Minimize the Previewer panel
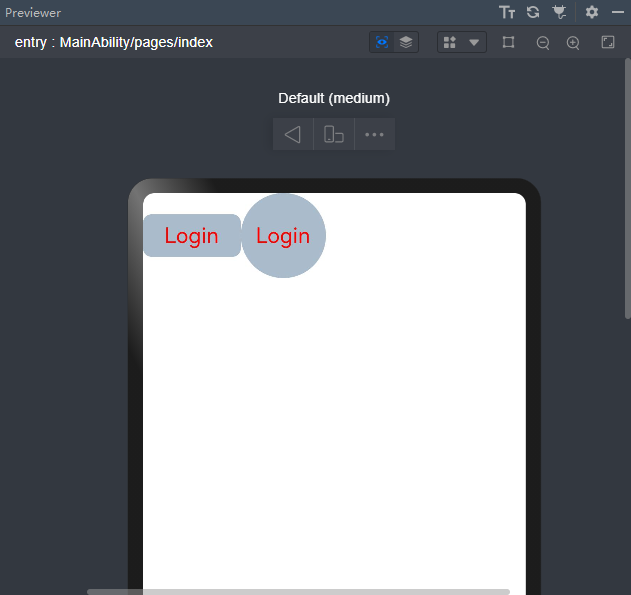Viewport: 631px width, 595px height. pos(618,12)
